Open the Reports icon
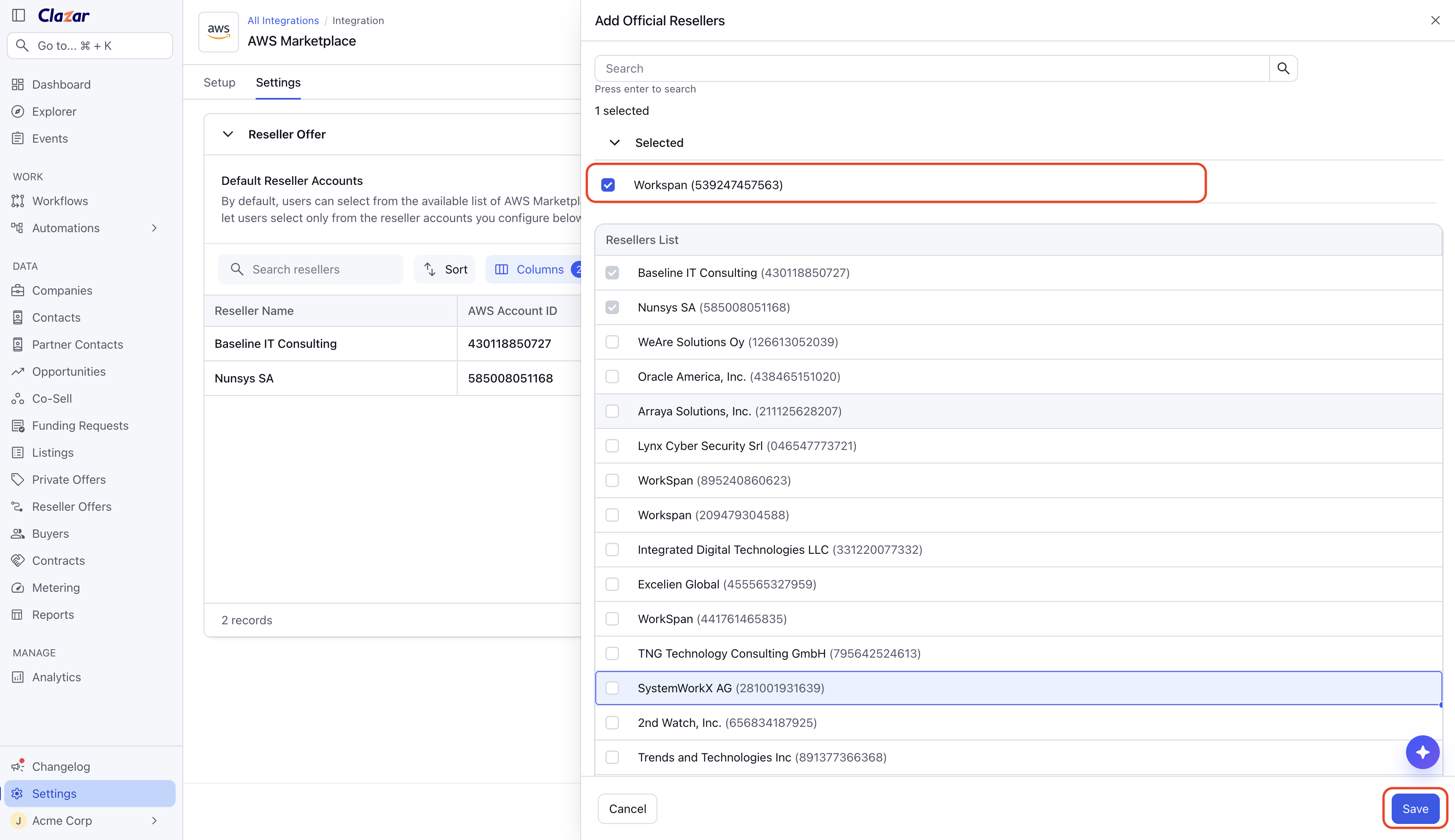 [x=18, y=615]
